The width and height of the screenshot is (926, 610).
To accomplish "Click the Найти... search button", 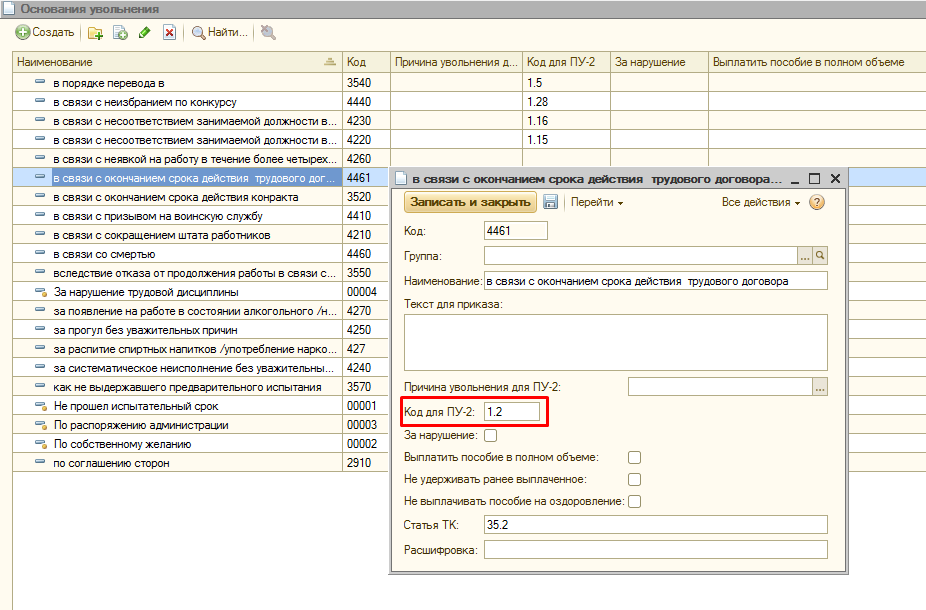I will [x=219, y=32].
